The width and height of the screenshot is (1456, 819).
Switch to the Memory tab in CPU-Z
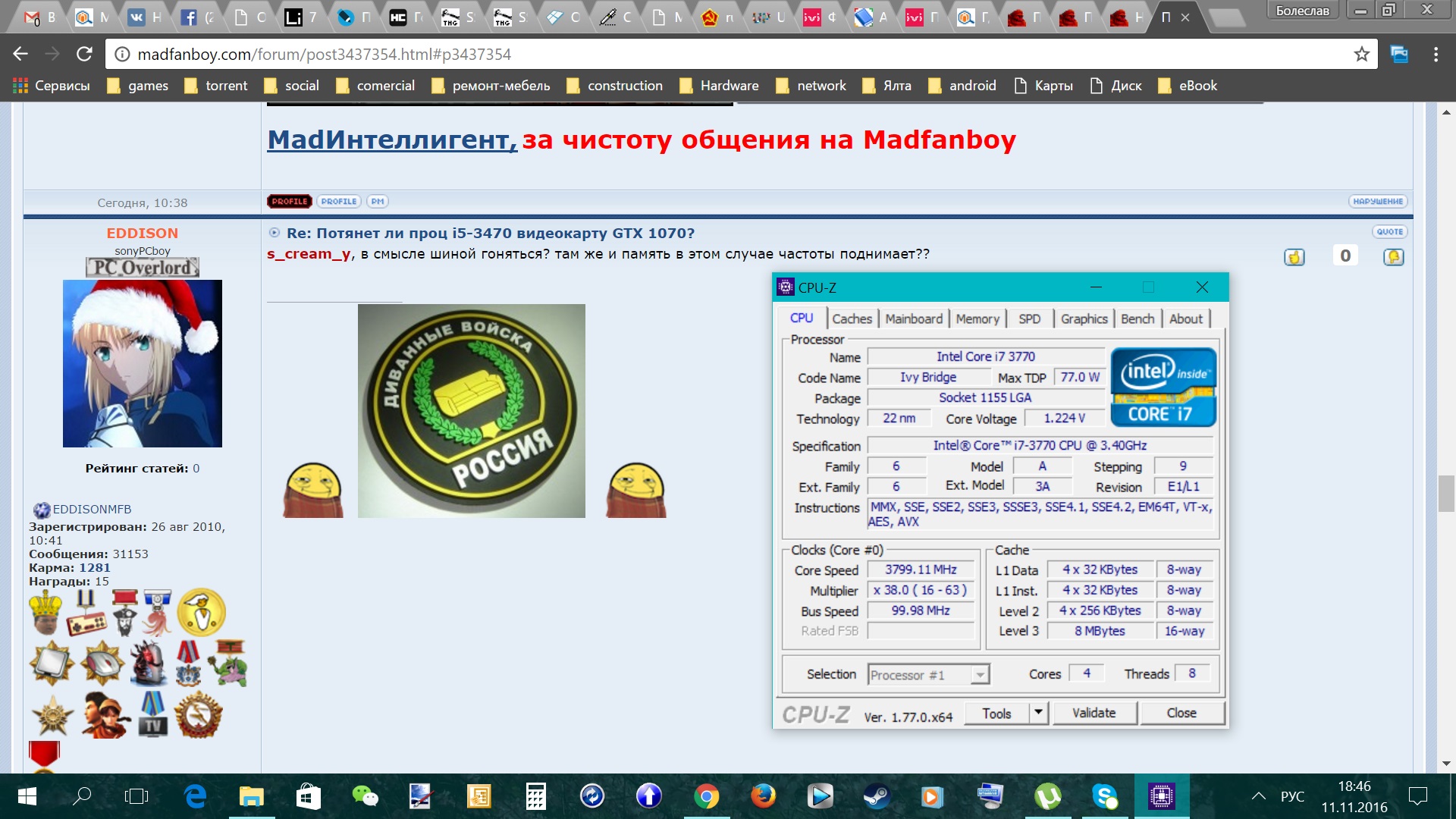tap(977, 319)
